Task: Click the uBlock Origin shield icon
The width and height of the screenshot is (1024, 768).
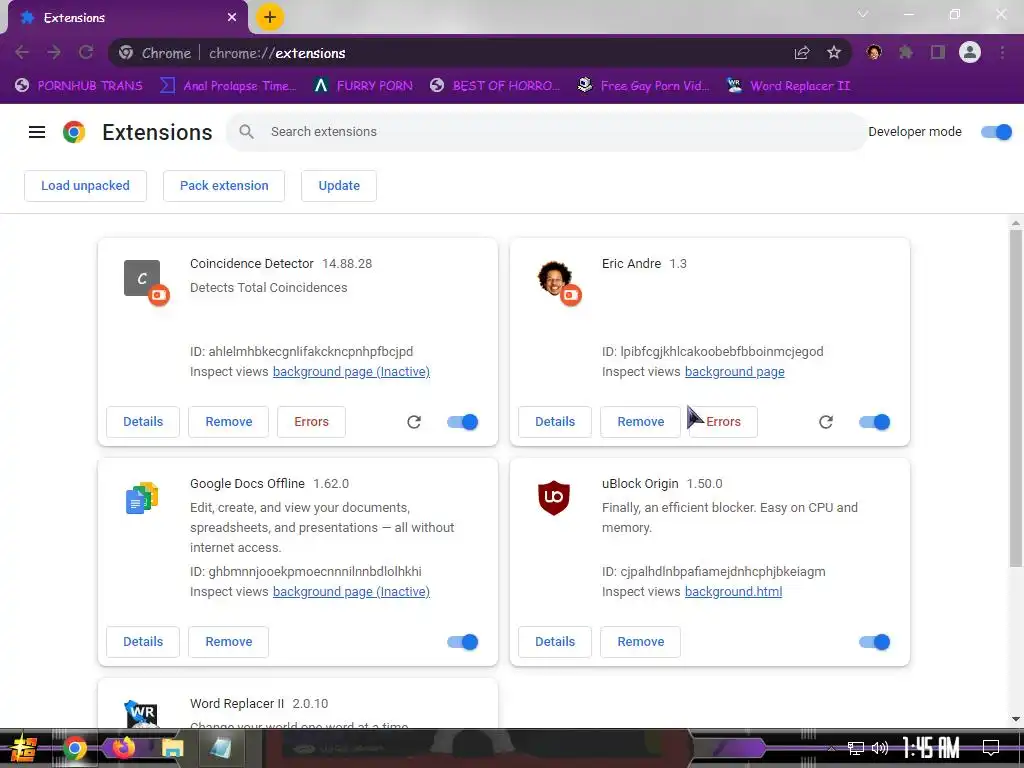Action: click(x=554, y=498)
